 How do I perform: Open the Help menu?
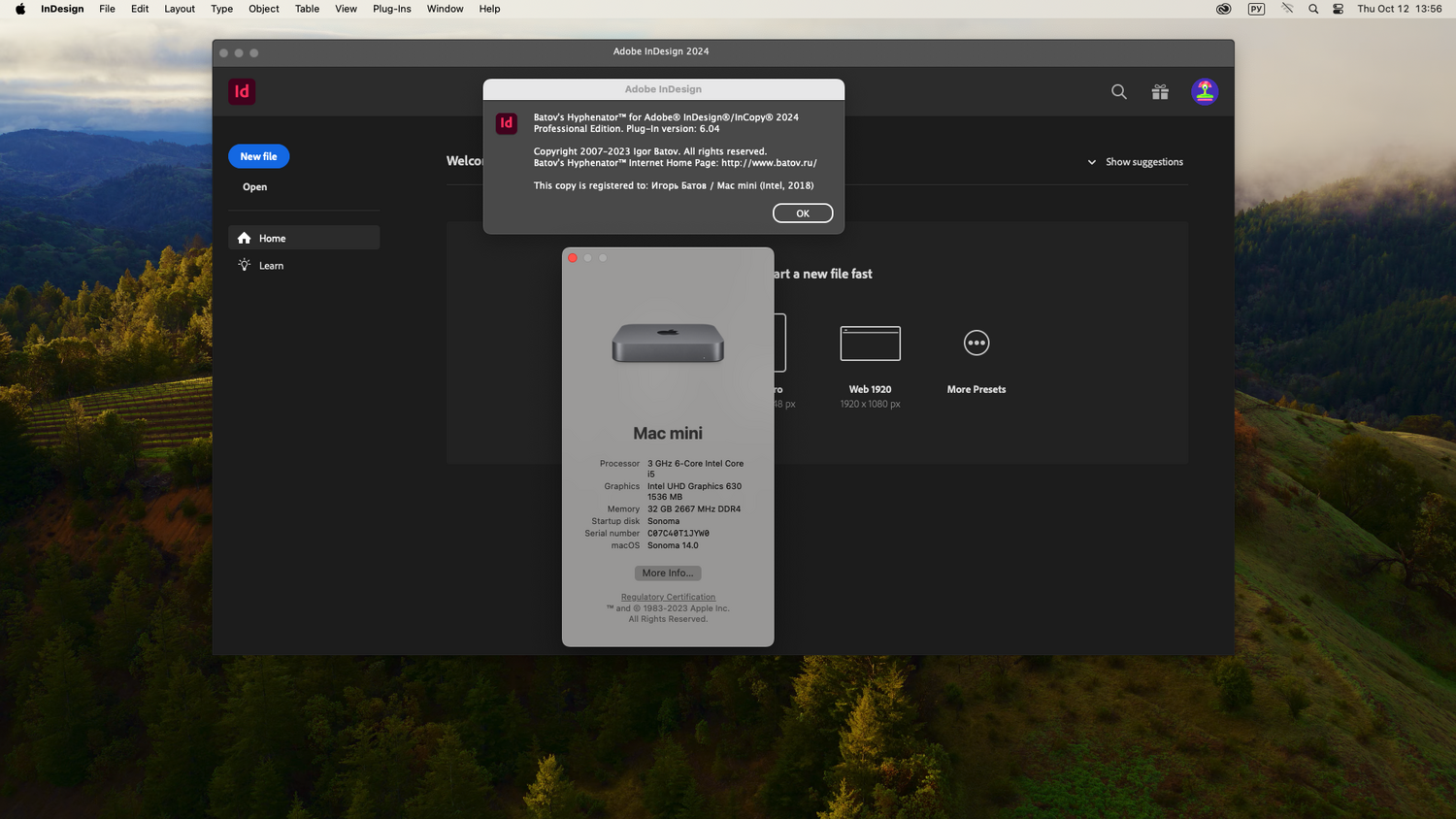pos(490,9)
